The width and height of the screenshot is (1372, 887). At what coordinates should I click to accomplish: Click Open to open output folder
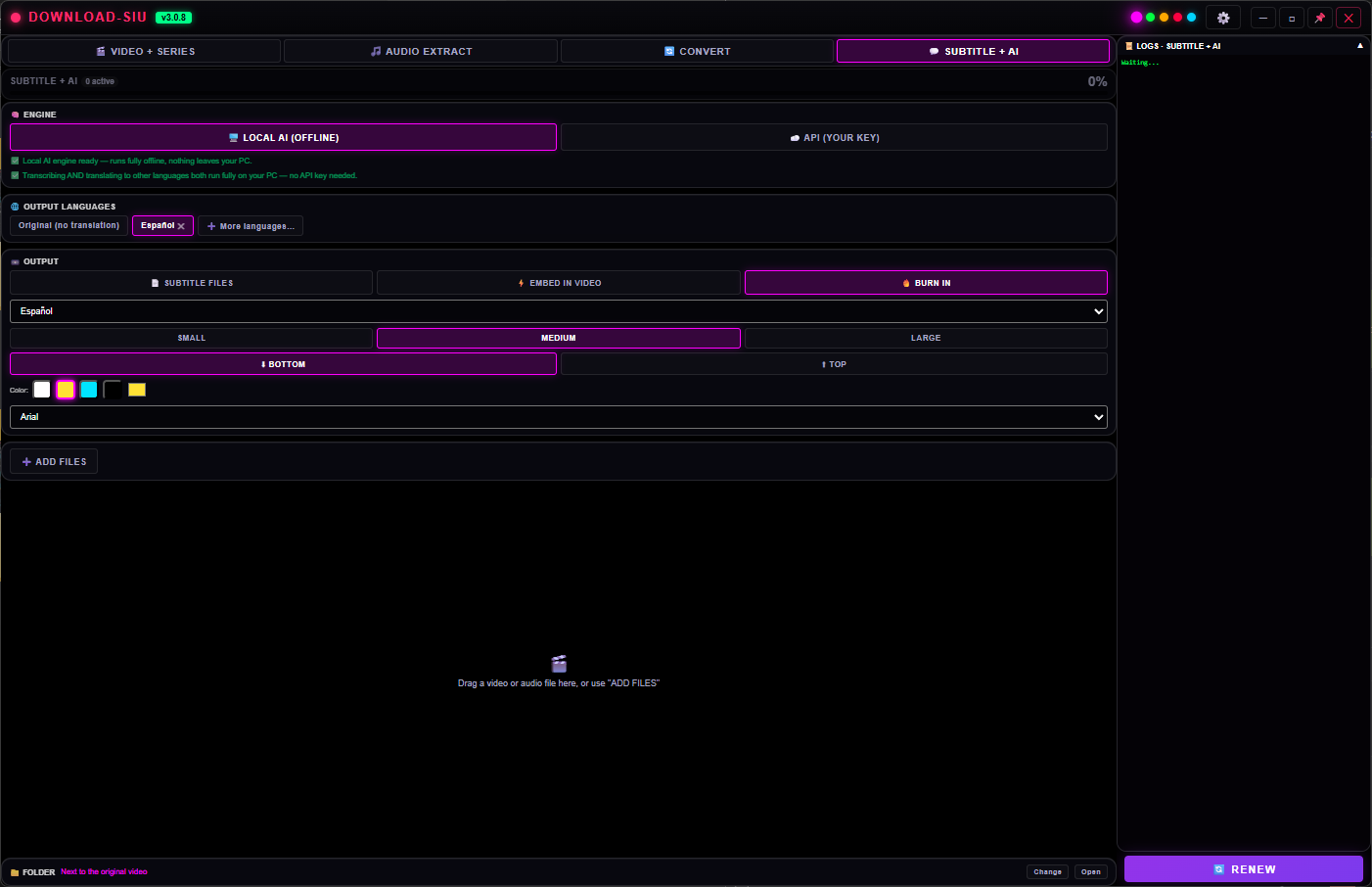[x=1091, y=871]
